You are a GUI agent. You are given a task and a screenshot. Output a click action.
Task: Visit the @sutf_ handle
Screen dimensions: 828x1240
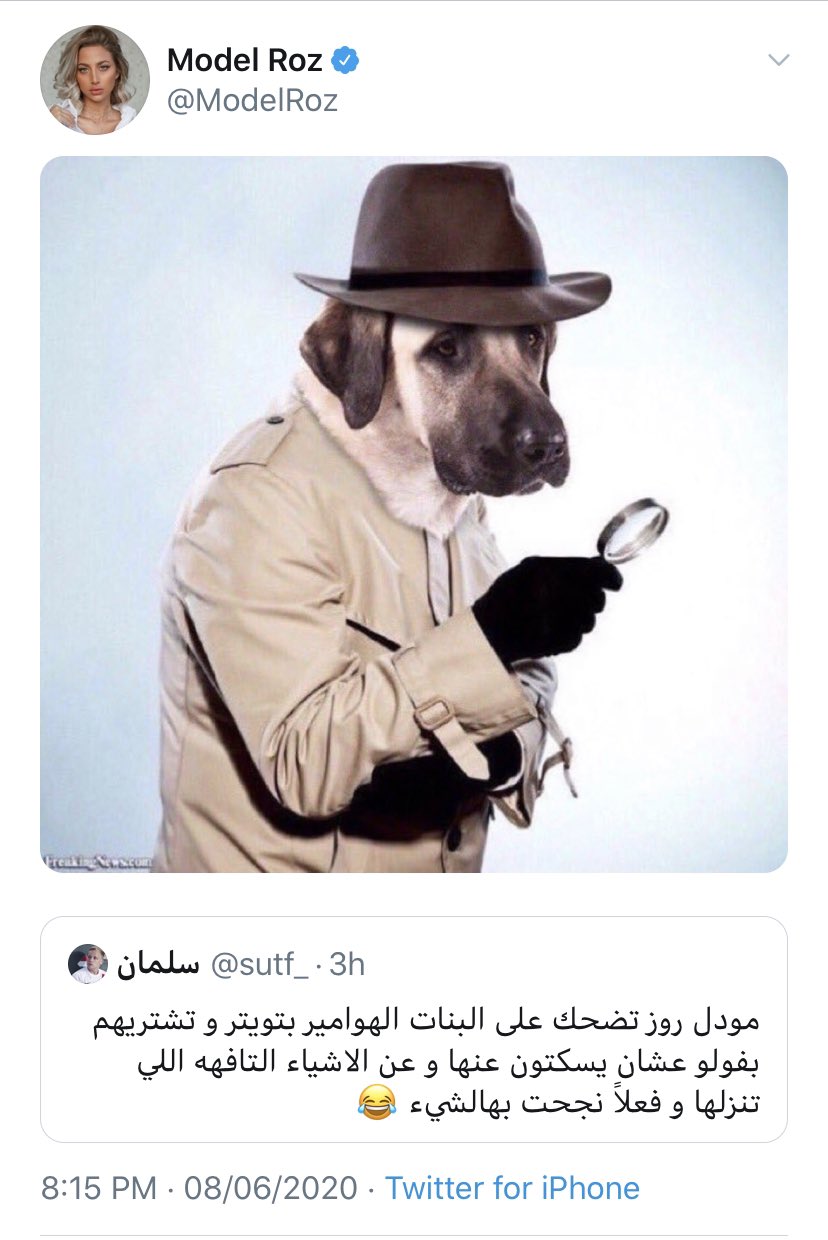[x=260, y=964]
